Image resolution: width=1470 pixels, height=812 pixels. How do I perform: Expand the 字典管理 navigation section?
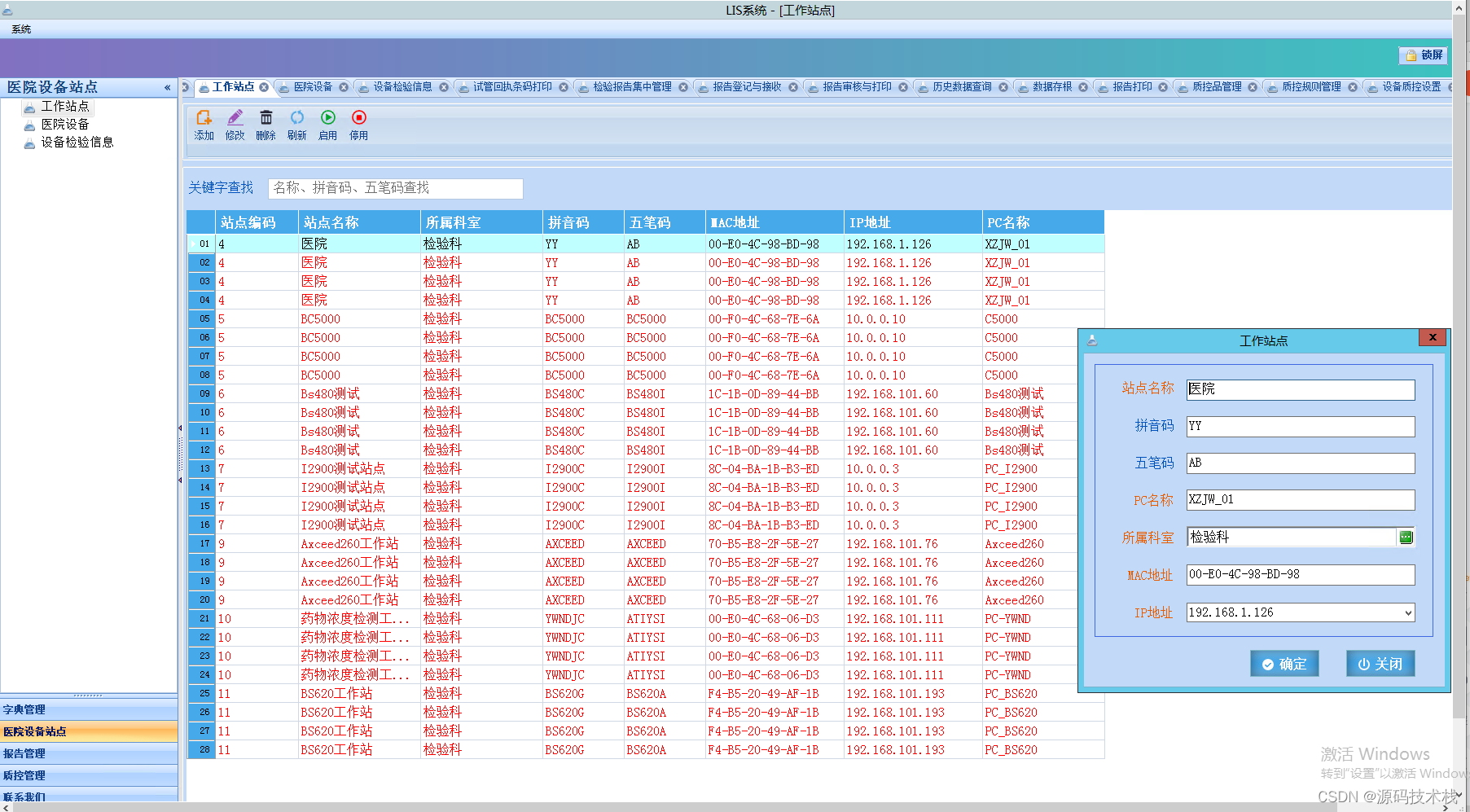(x=89, y=709)
